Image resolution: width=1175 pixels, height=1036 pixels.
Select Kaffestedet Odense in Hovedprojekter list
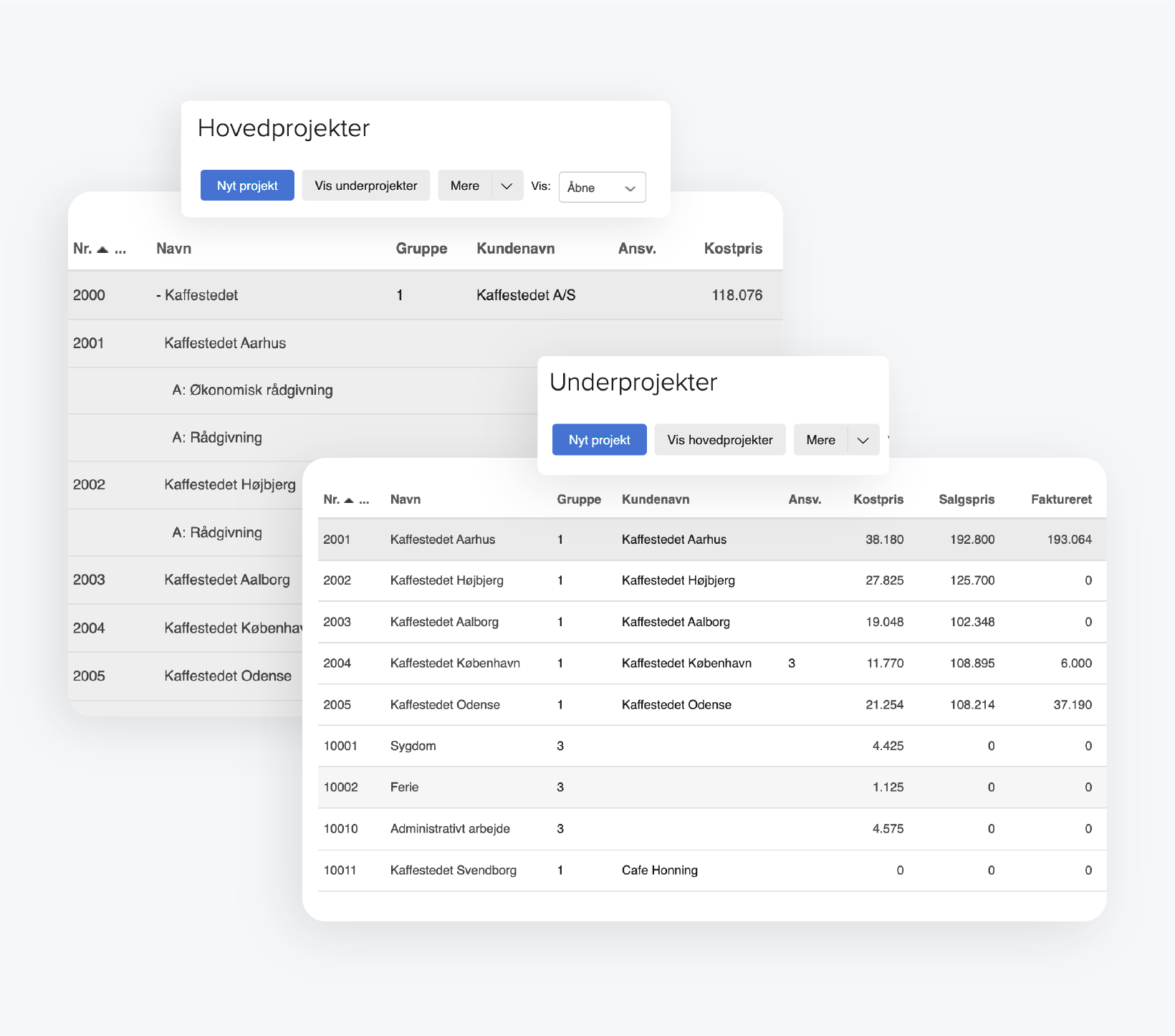228,676
